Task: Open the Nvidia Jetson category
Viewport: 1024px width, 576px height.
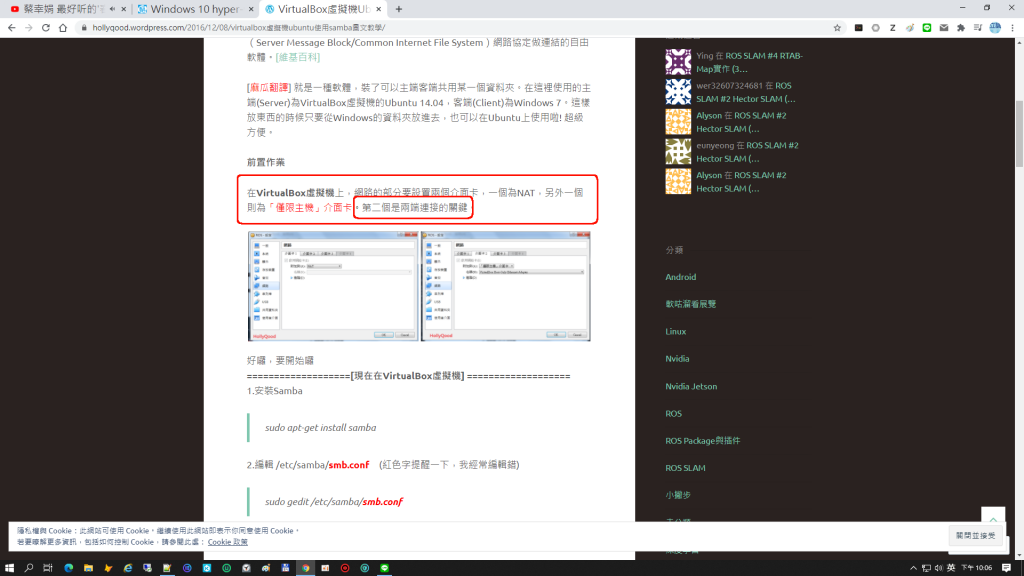Action: (x=691, y=387)
